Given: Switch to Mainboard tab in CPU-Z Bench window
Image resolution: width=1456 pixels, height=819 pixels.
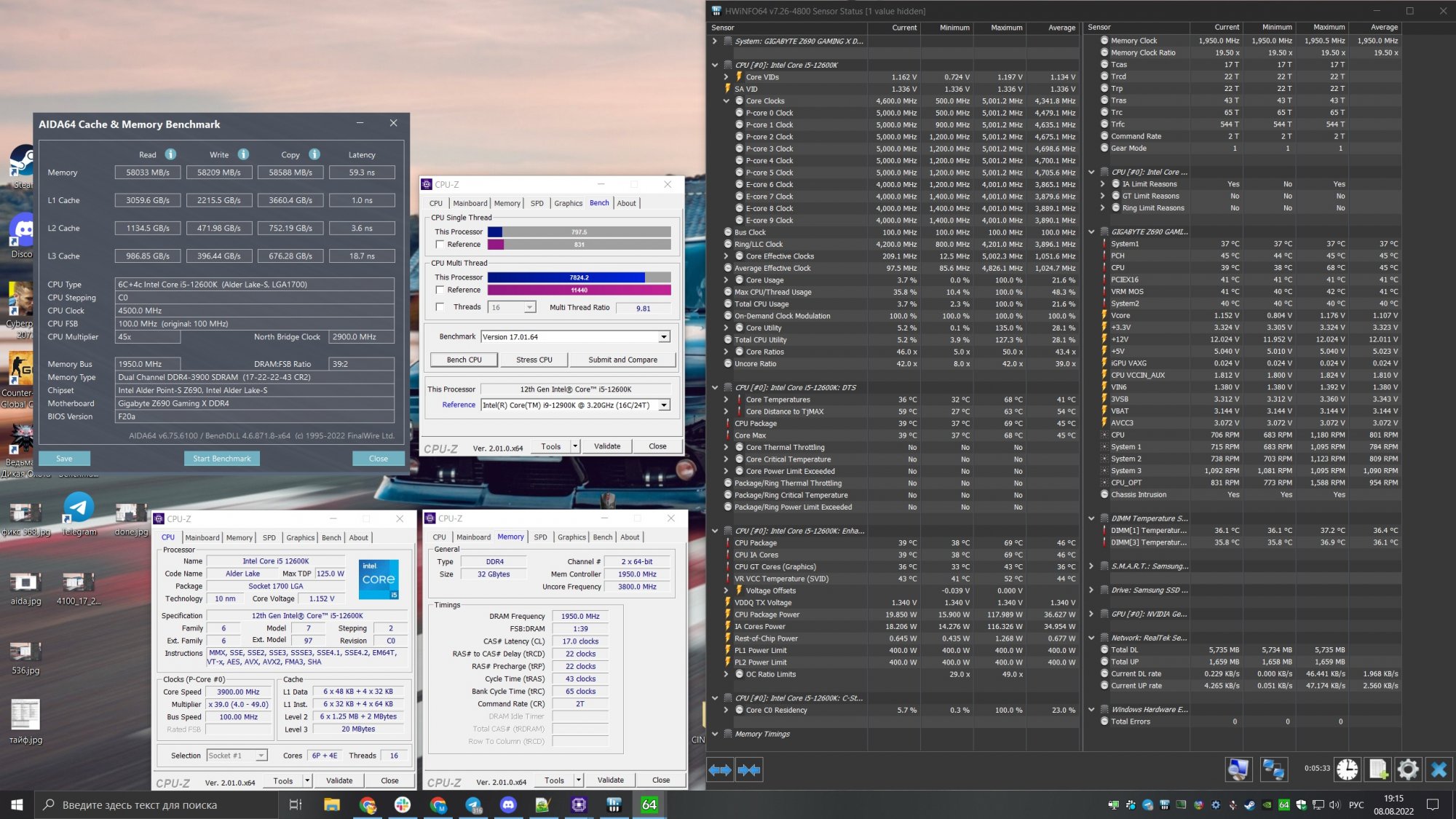Looking at the screenshot, I should coord(470,203).
